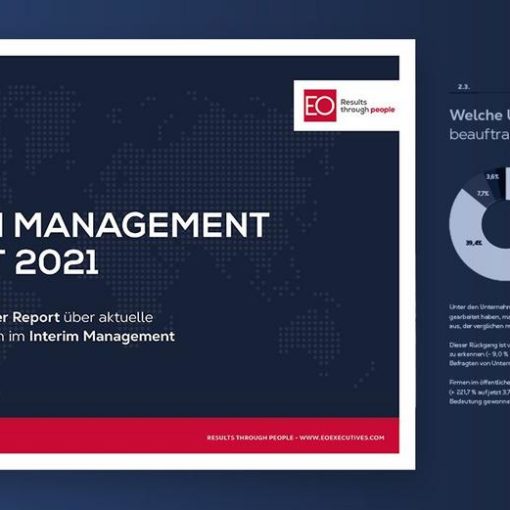Viewport: 510px width, 510px height.
Task: Click the pale chart segment beside 3.6% slice
Action: [508, 183]
